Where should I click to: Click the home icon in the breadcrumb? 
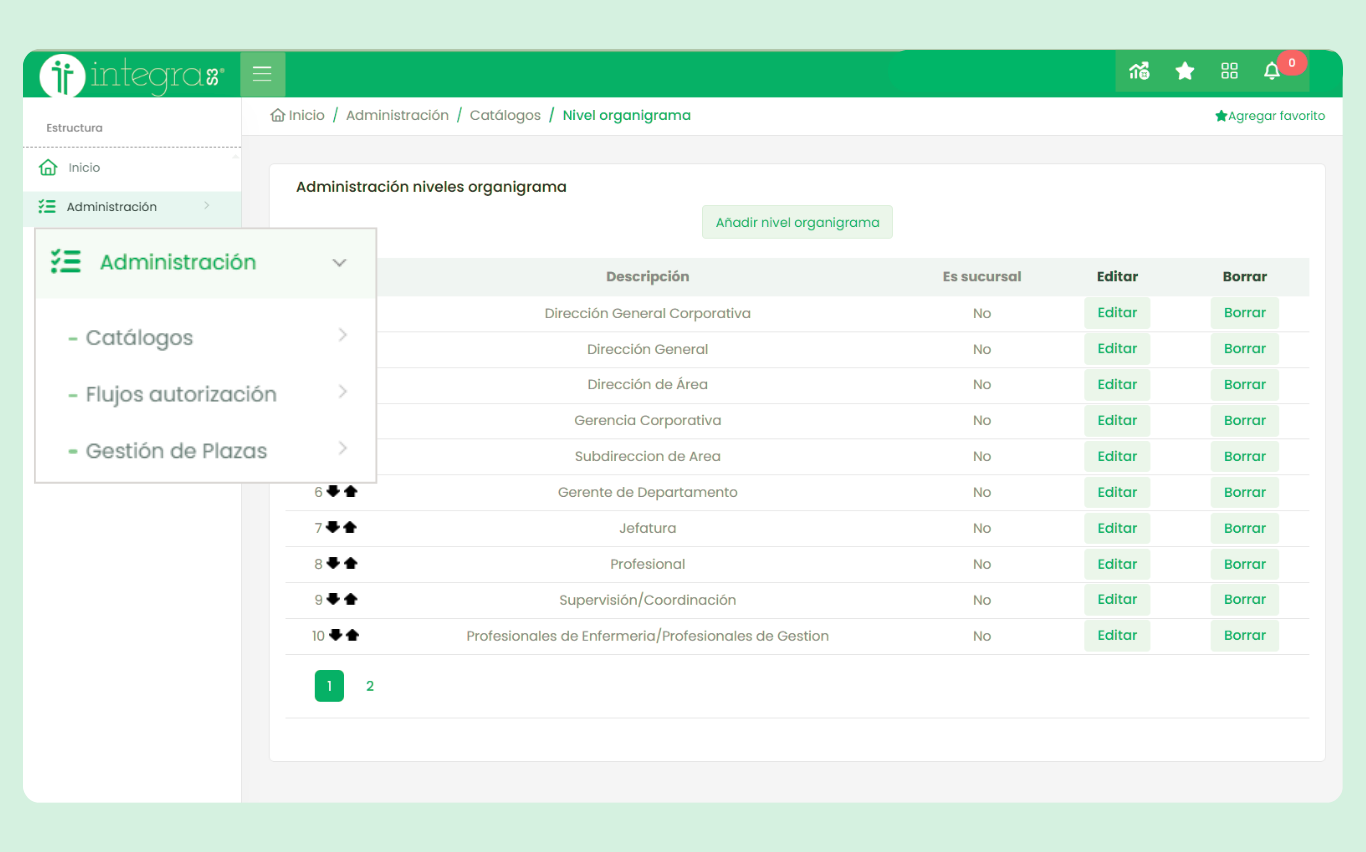(278, 115)
